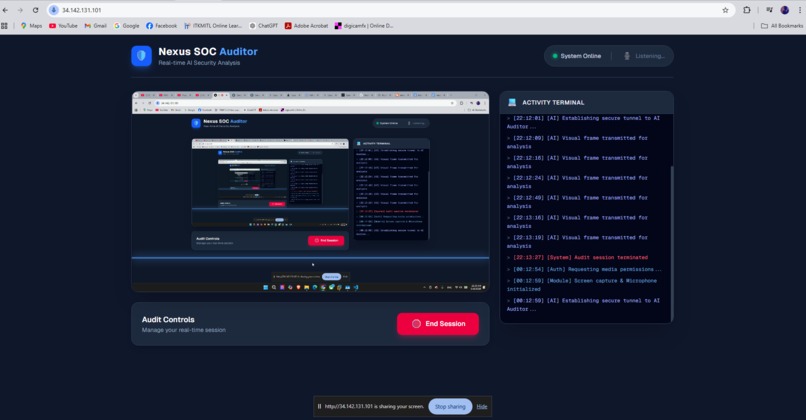Open the YouTube bookmark
Viewport: 806px width, 420px height.
(x=63, y=26)
